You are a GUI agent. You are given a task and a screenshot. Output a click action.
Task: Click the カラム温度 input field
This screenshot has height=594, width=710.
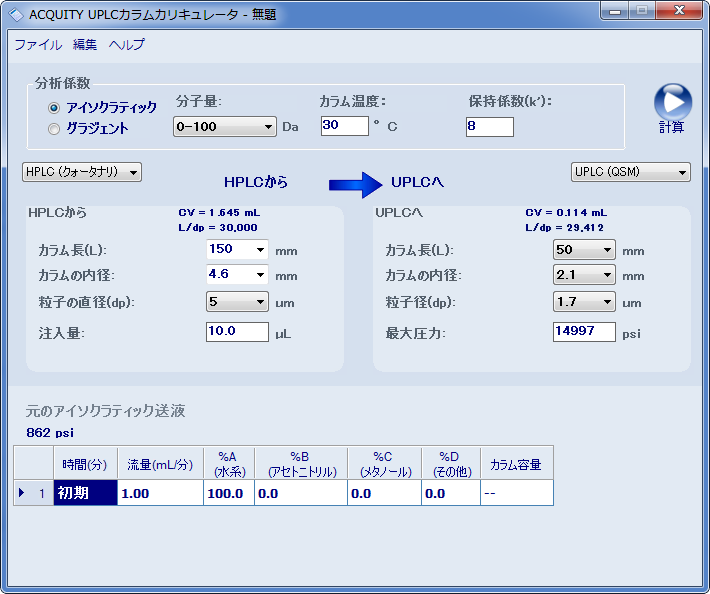pos(345,125)
